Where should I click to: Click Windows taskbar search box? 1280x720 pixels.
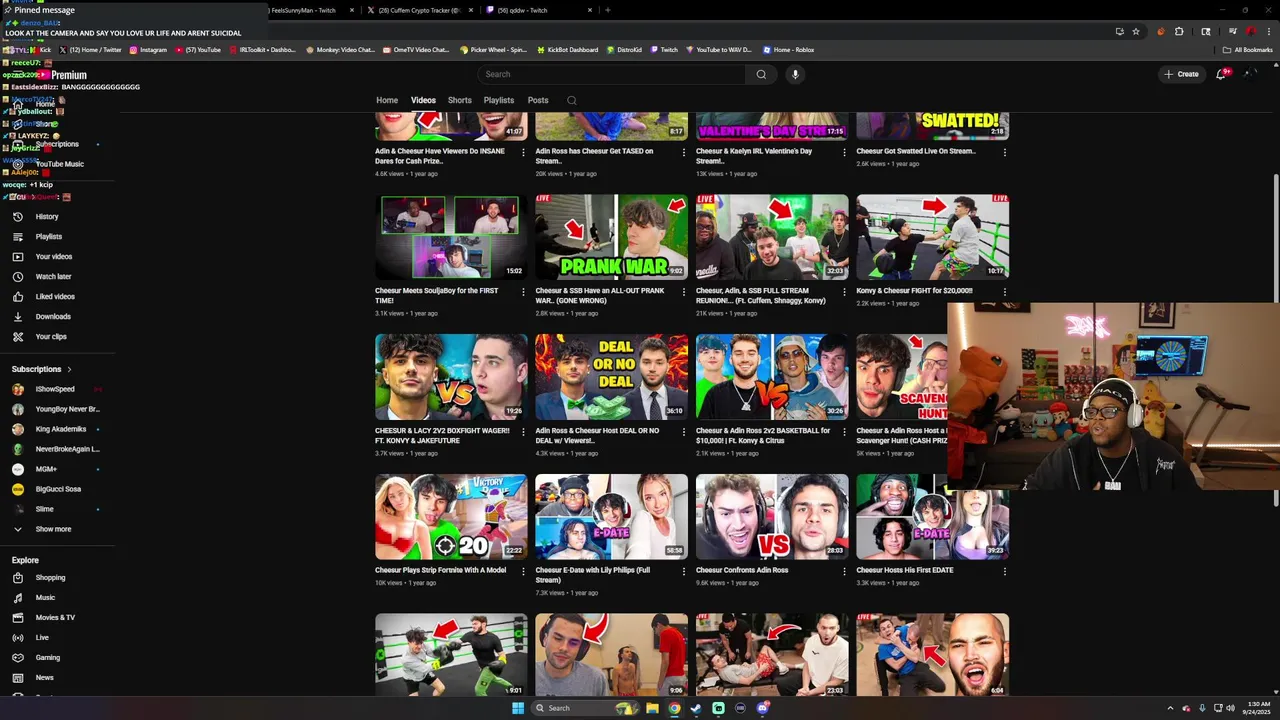(585, 708)
